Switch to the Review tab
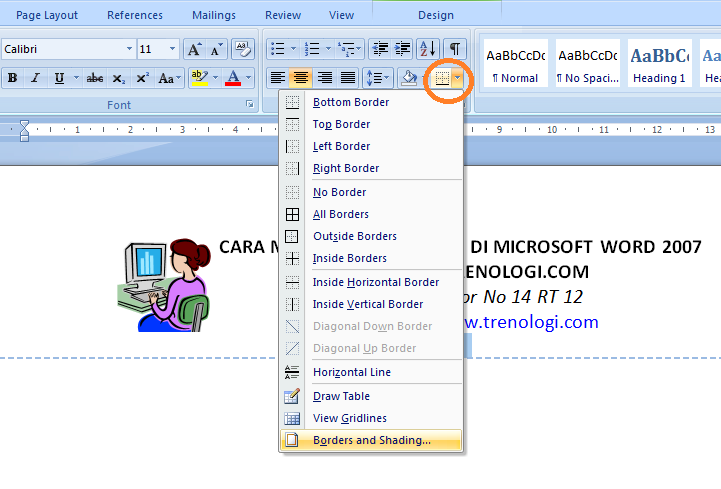The image size is (721, 489). tap(283, 15)
